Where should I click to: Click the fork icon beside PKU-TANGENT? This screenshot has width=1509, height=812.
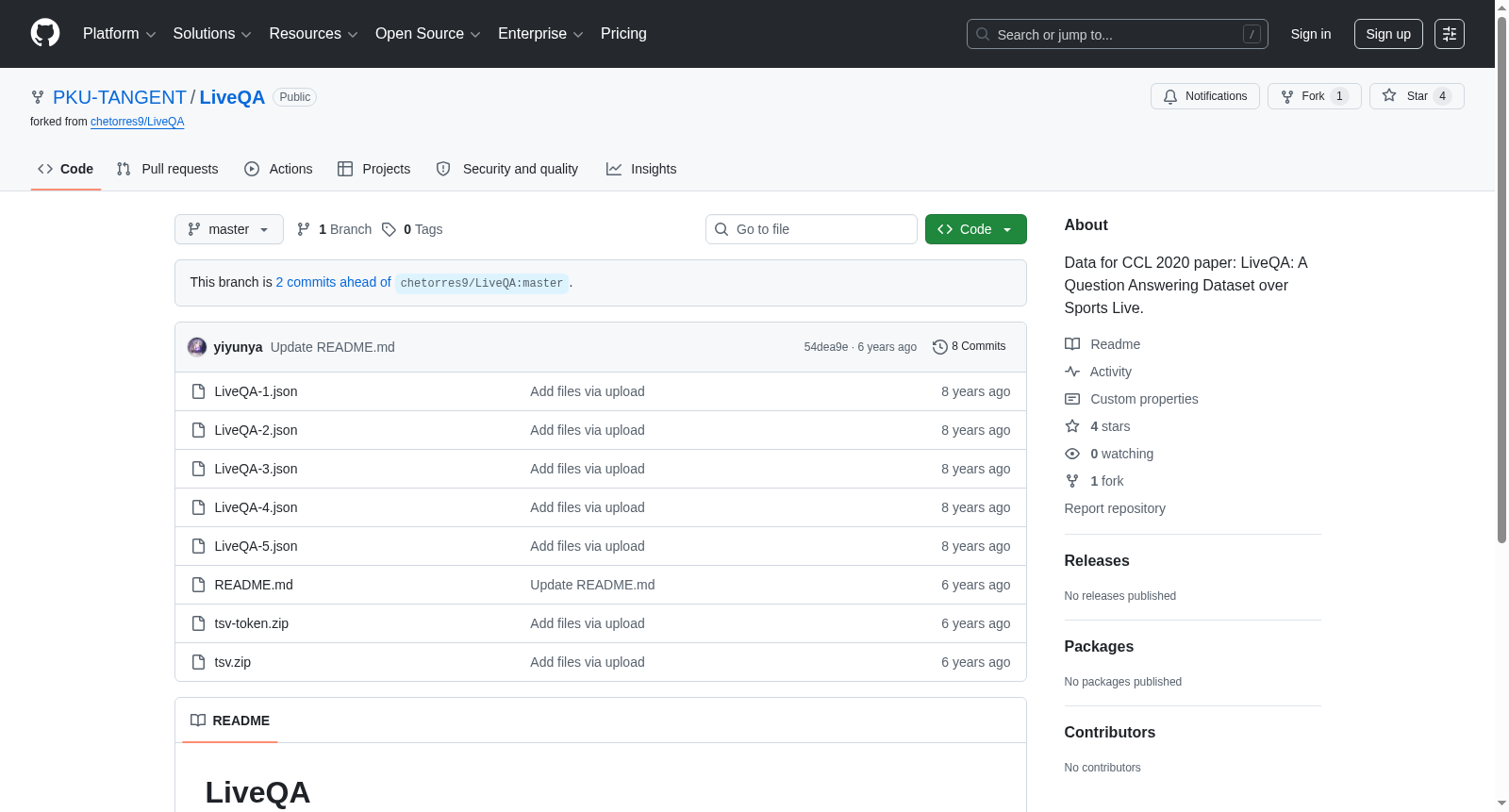pyautogui.click(x=38, y=97)
